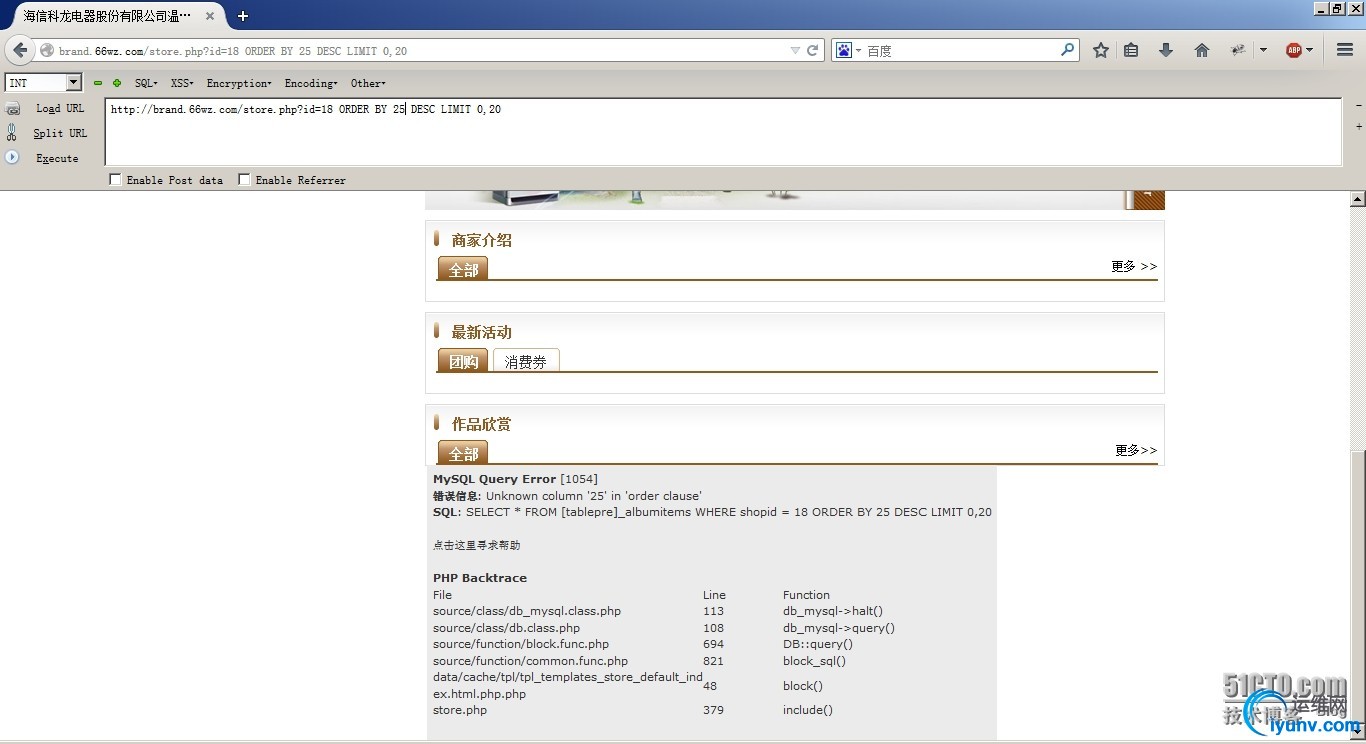Open the Firefox hamburger menu
Image resolution: width=1366 pixels, height=744 pixels.
pyautogui.click(x=1345, y=50)
